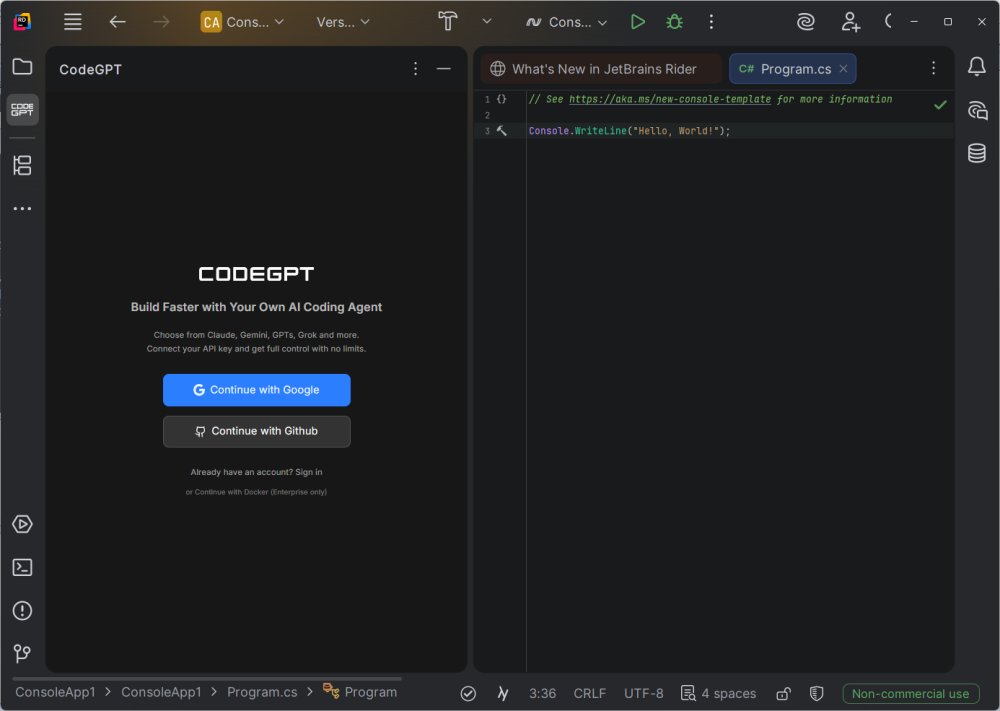Viewport: 1000px width, 711px height.
Task: Build solution with the hammer icon
Action: pos(448,22)
